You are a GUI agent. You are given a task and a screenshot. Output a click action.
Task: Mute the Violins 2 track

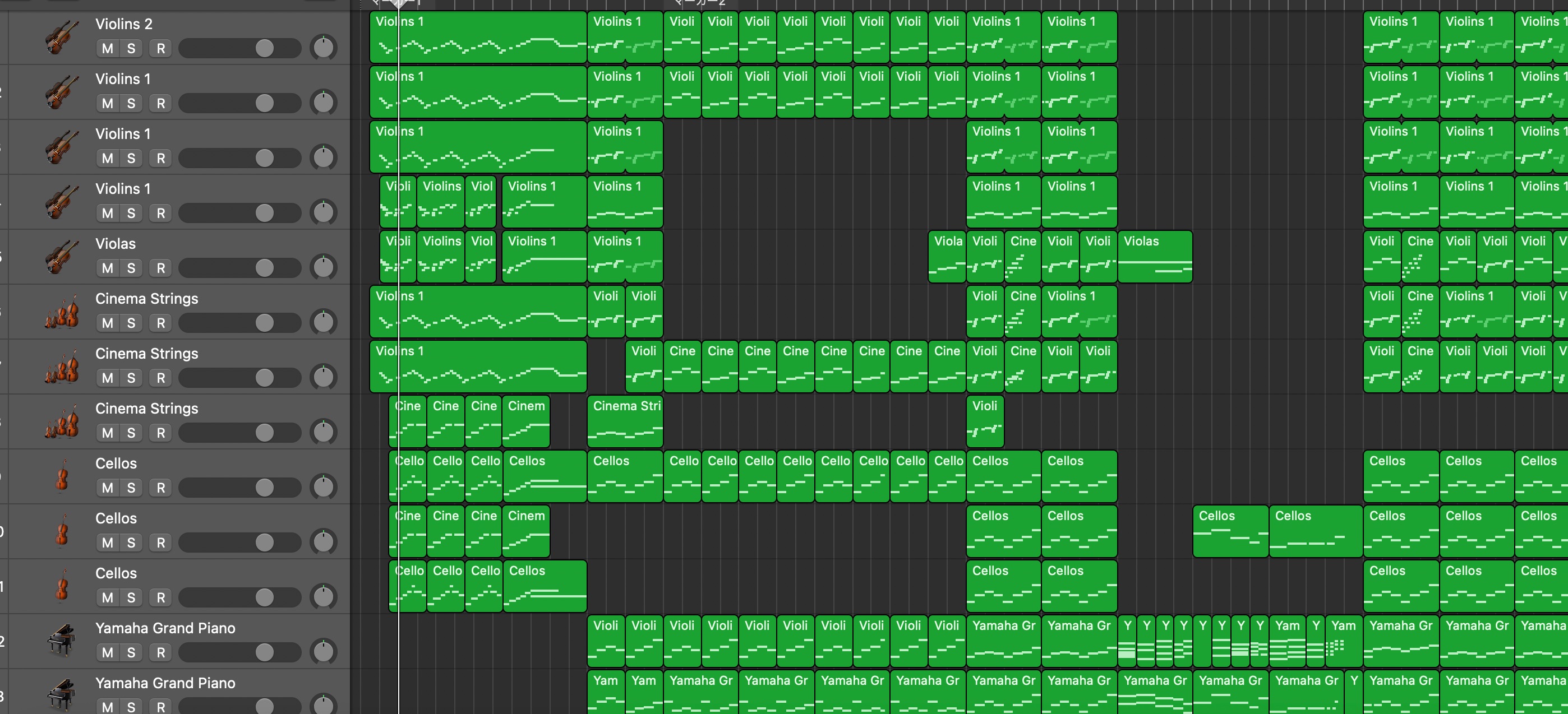(108, 49)
